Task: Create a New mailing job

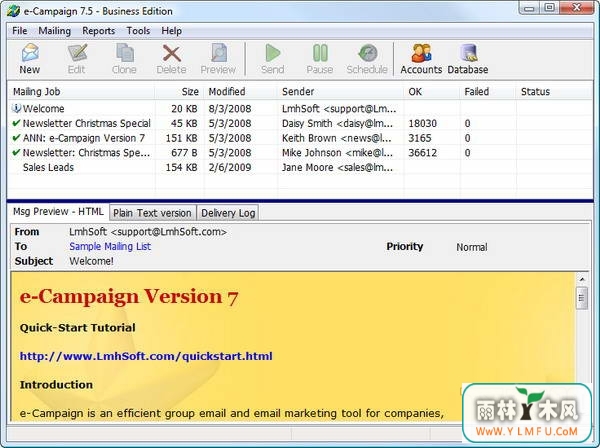Action: tap(29, 59)
